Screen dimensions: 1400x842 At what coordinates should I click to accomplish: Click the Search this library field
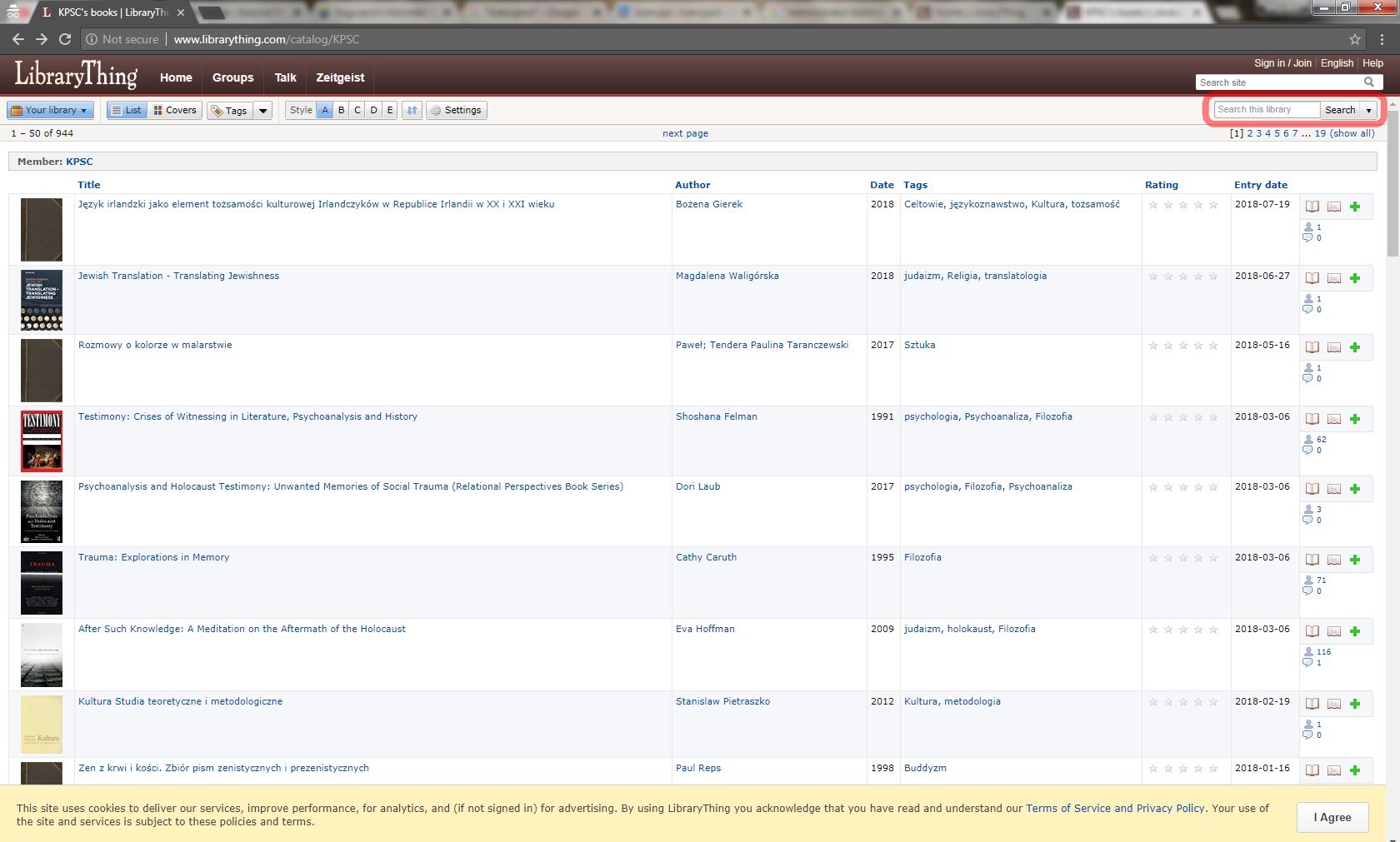point(1266,110)
